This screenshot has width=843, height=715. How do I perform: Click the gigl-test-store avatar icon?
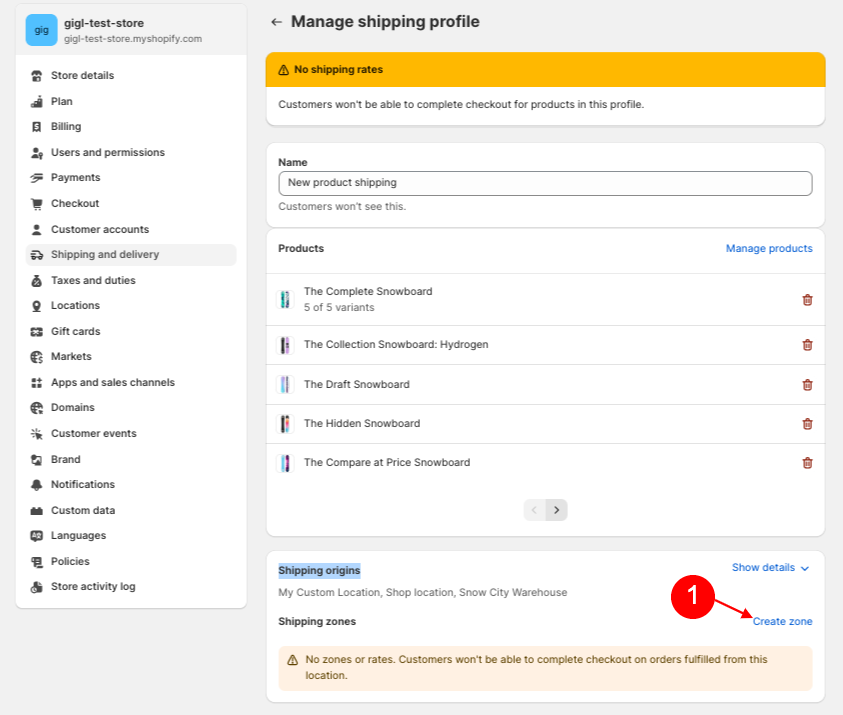pos(41,30)
